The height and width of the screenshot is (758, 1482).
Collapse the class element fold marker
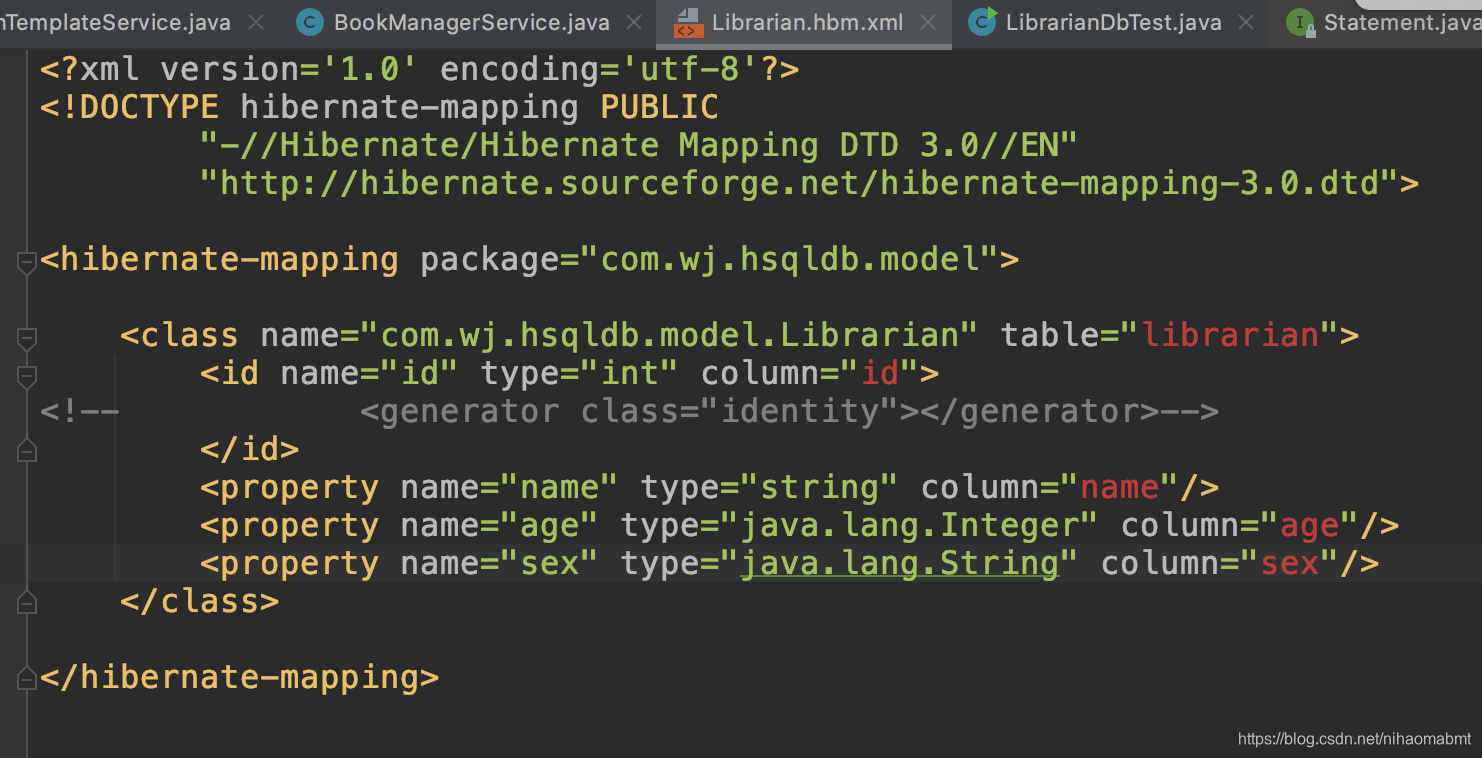tap(28, 338)
